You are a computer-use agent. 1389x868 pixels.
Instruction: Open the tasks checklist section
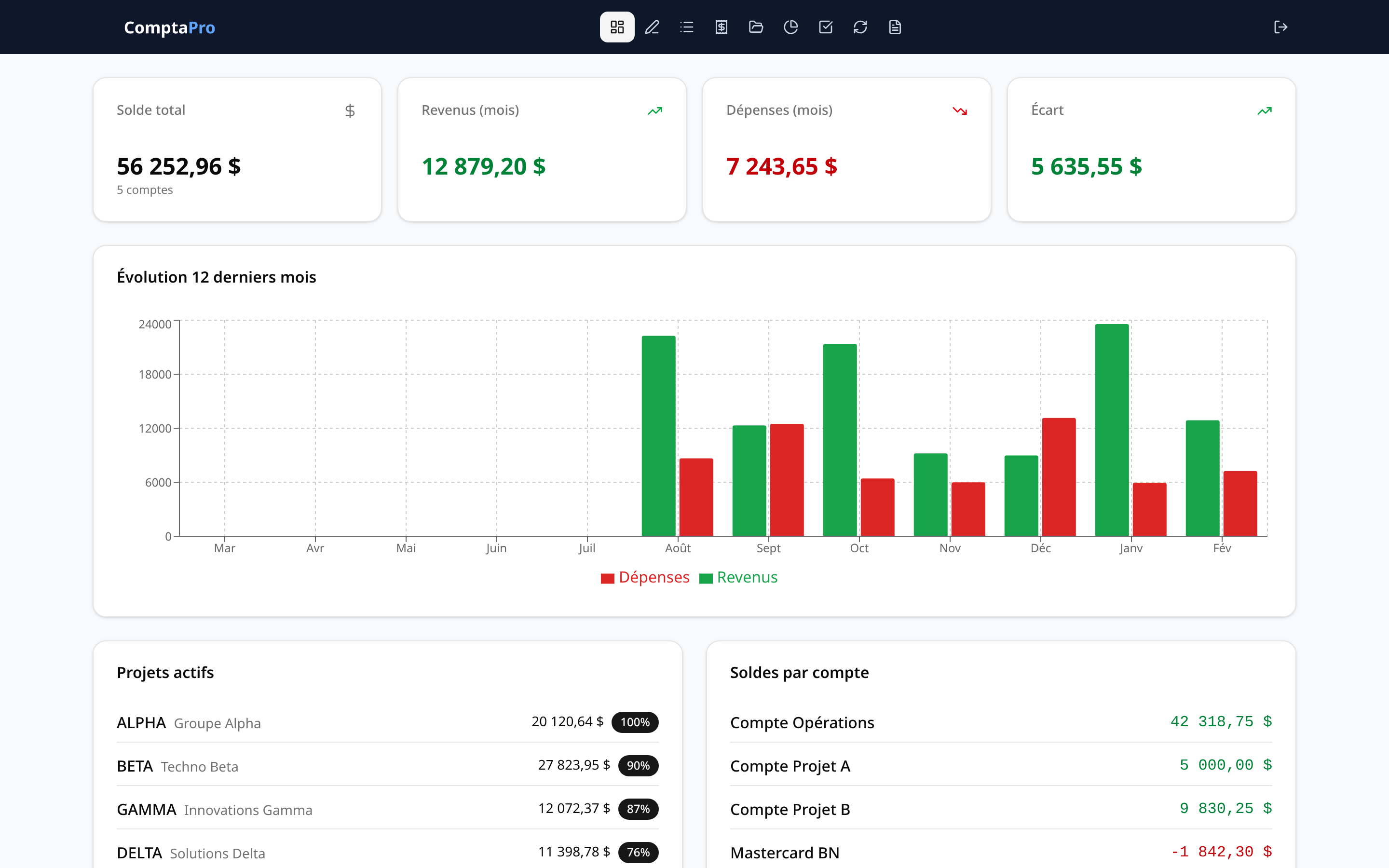pyautogui.click(x=825, y=27)
